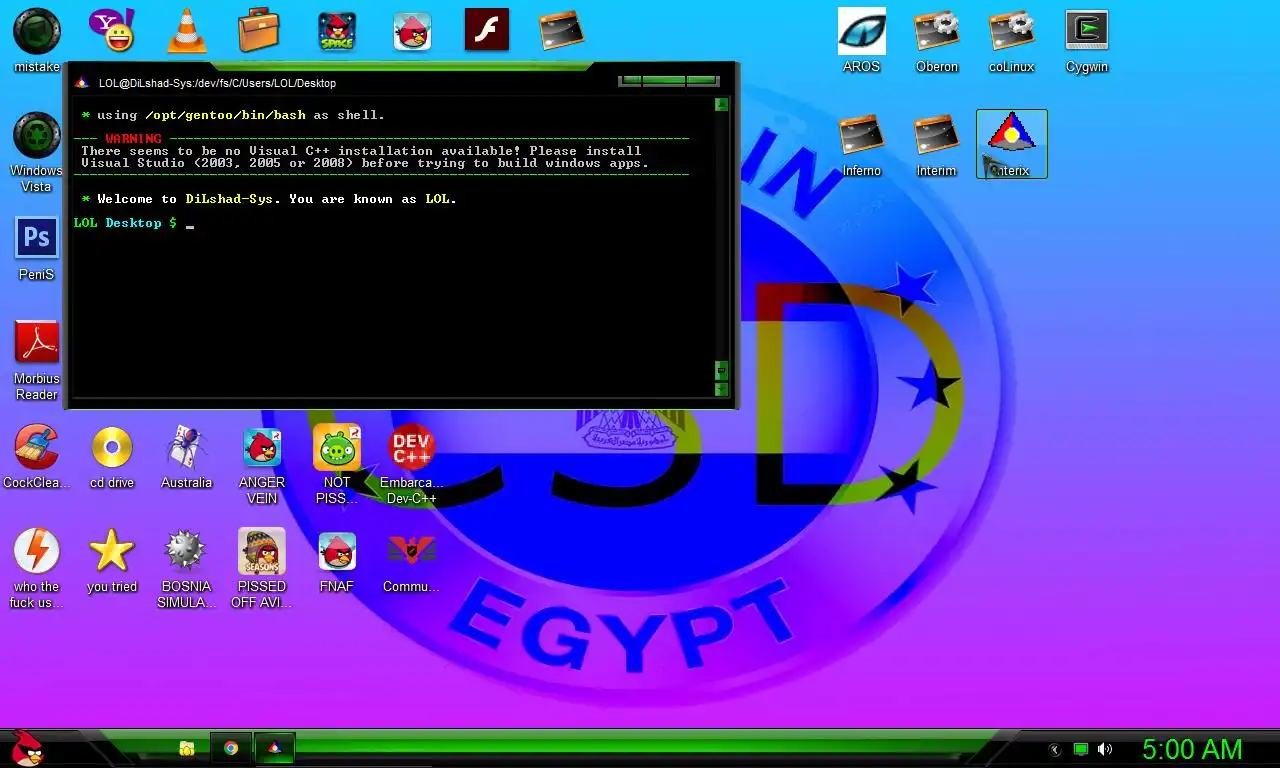Launch the Angry Birds Space icon
The width and height of the screenshot is (1280, 768).
click(x=337, y=30)
